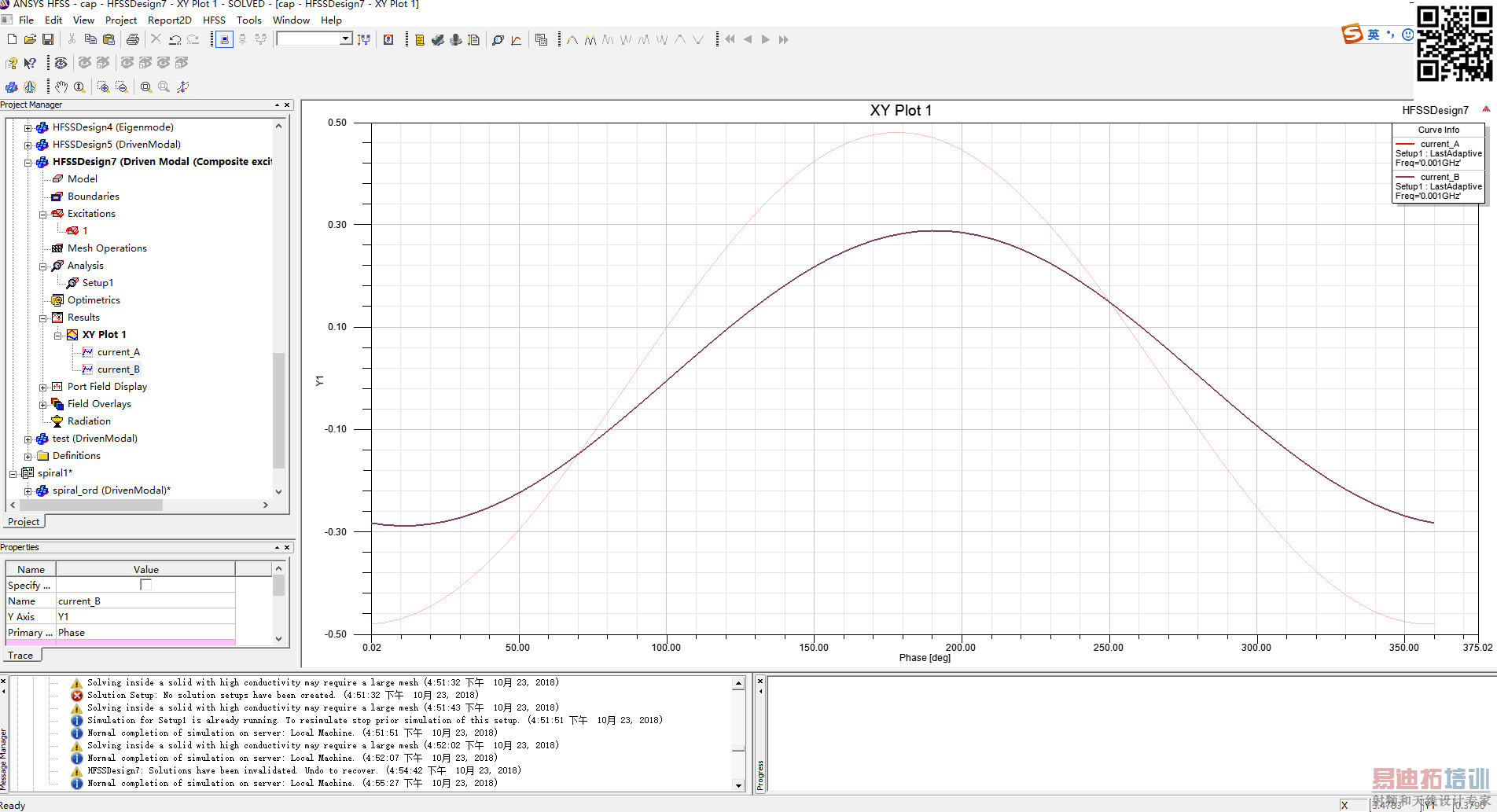Select the Pan hand tool
This screenshot has height=812, width=1497.
click(x=61, y=86)
